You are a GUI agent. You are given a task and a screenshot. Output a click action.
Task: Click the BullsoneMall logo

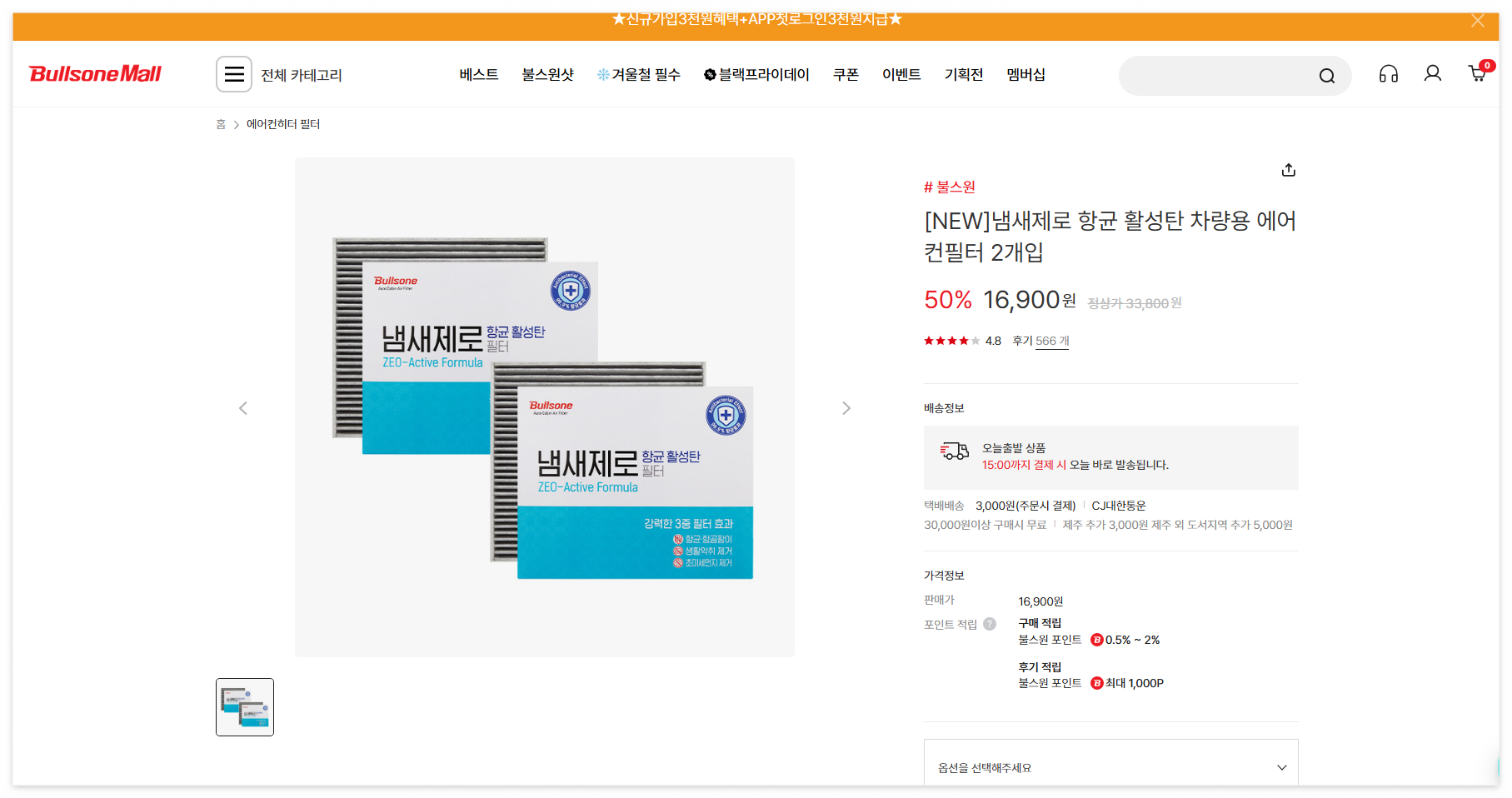(95, 74)
